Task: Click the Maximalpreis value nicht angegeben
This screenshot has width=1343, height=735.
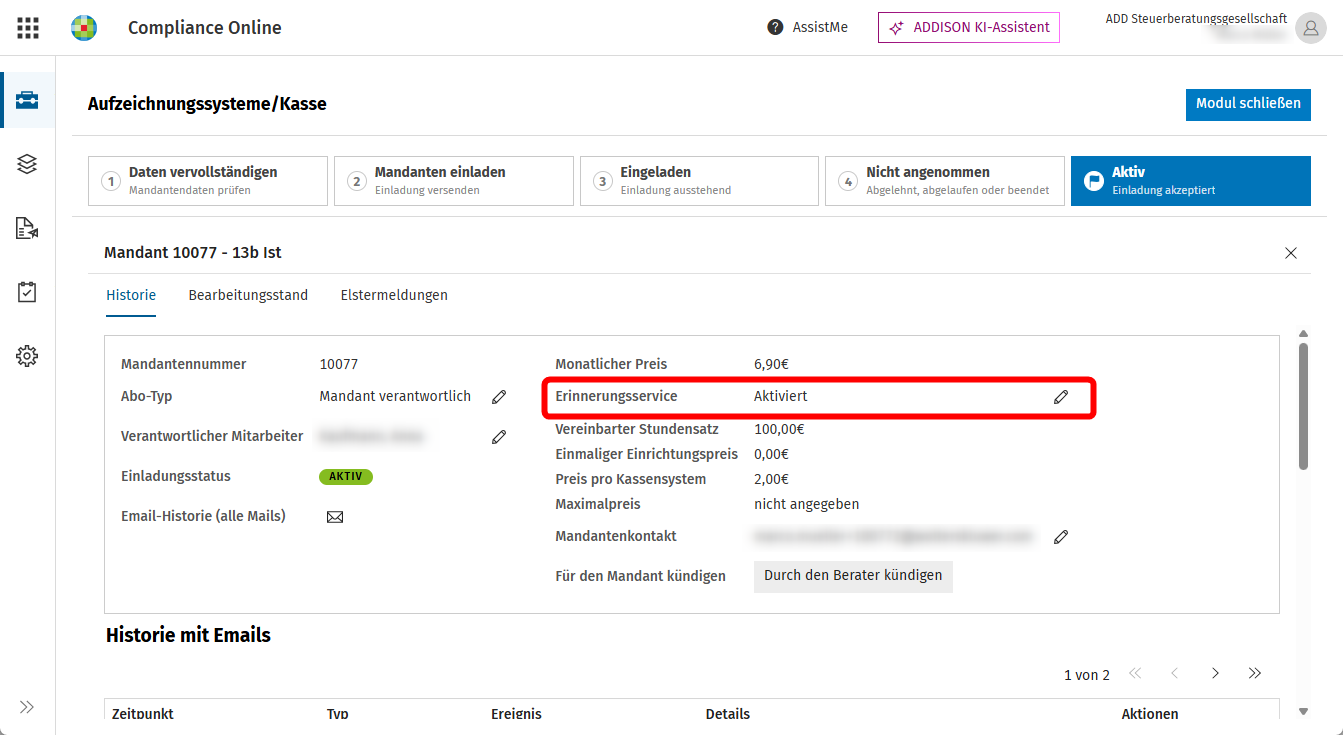Action: (x=807, y=504)
